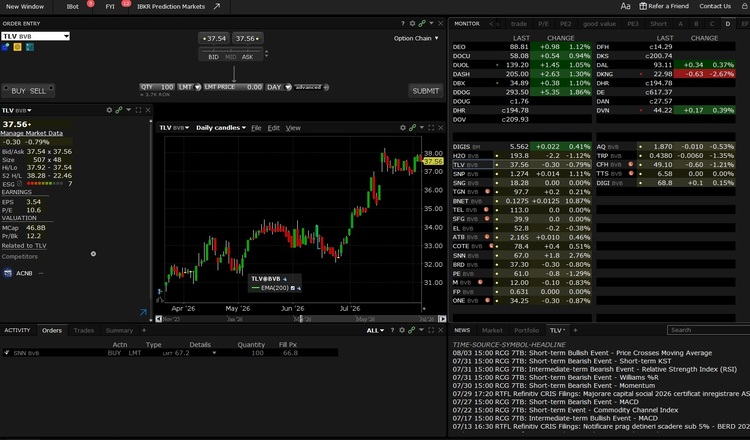The height and width of the screenshot is (440, 750).
Task: Open Order Entry help question mark
Action: (402, 23)
